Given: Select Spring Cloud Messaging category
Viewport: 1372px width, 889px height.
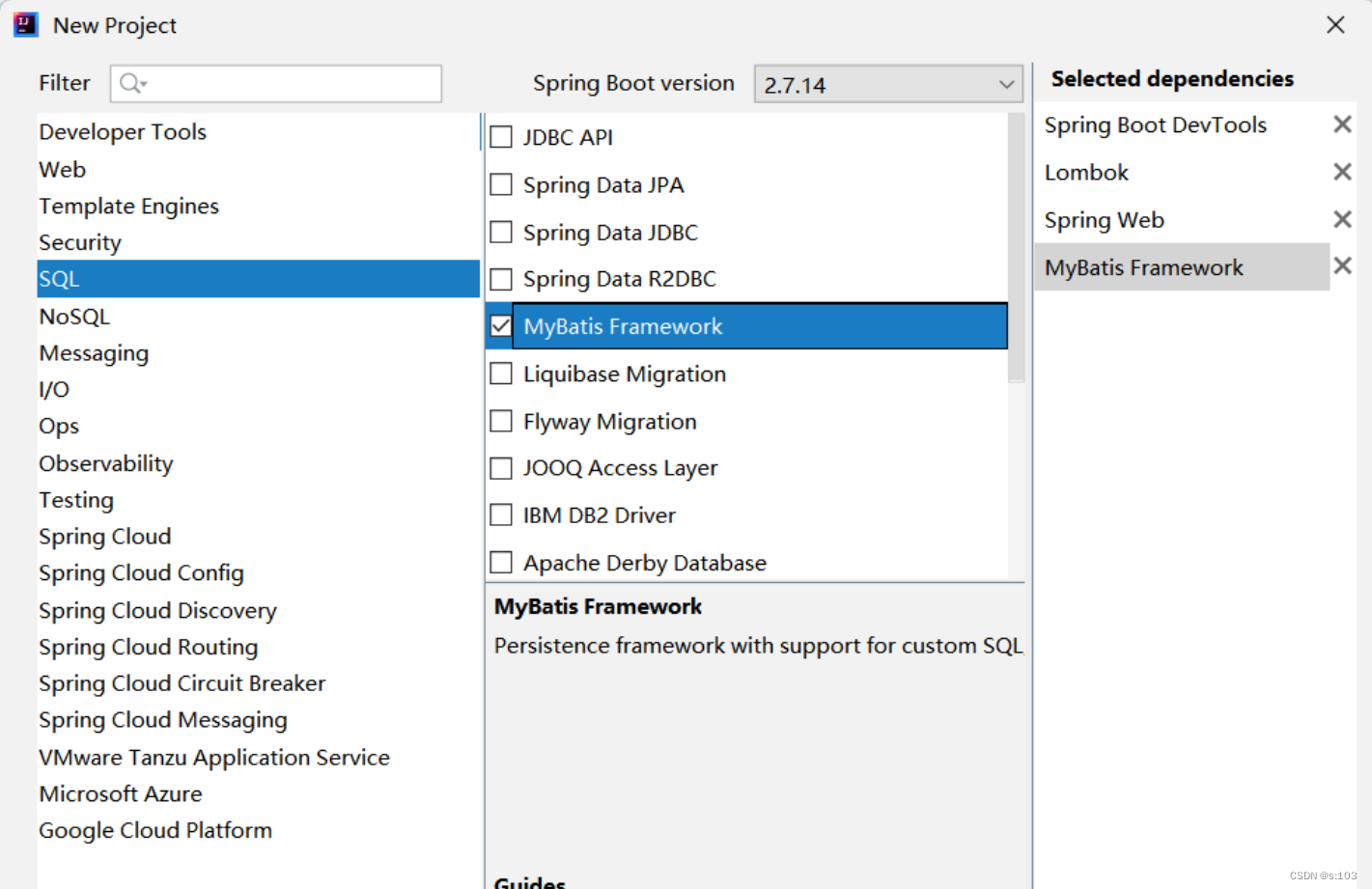Looking at the screenshot, I should coord(258,720).
